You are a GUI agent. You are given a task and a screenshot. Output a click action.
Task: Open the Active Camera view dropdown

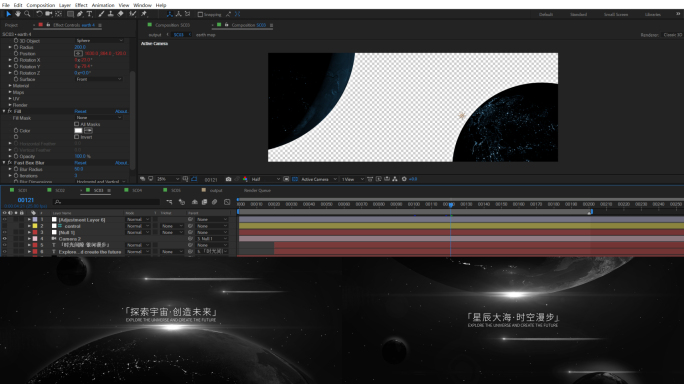(318, 179)
